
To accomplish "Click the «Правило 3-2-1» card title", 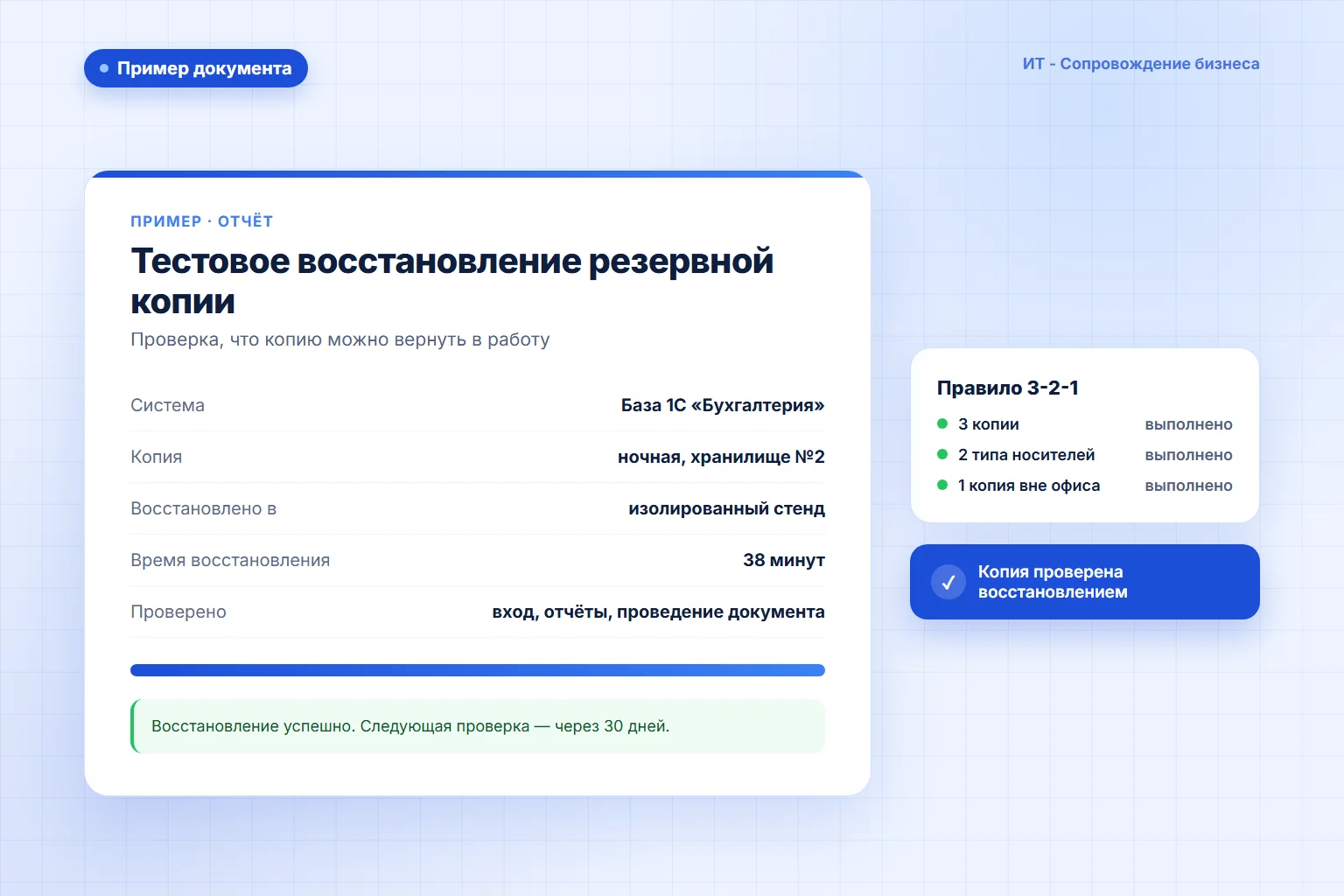I will pyautogui.click(x=1008, y=388).
